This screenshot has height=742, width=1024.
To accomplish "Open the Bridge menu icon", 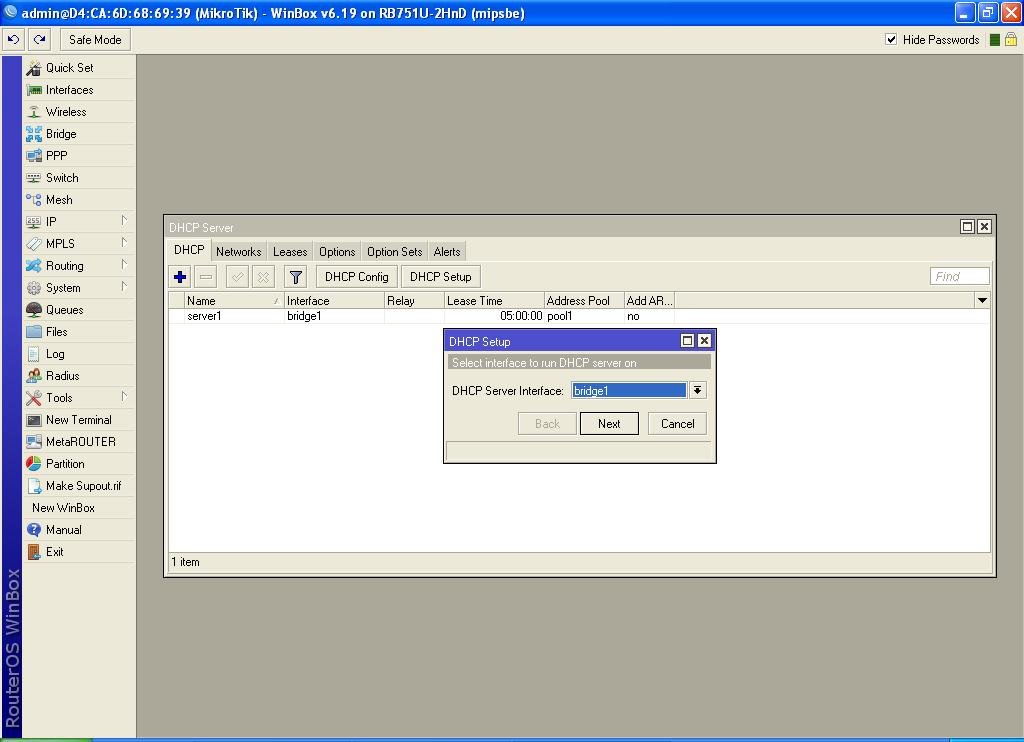I will (x=34, y=134).
